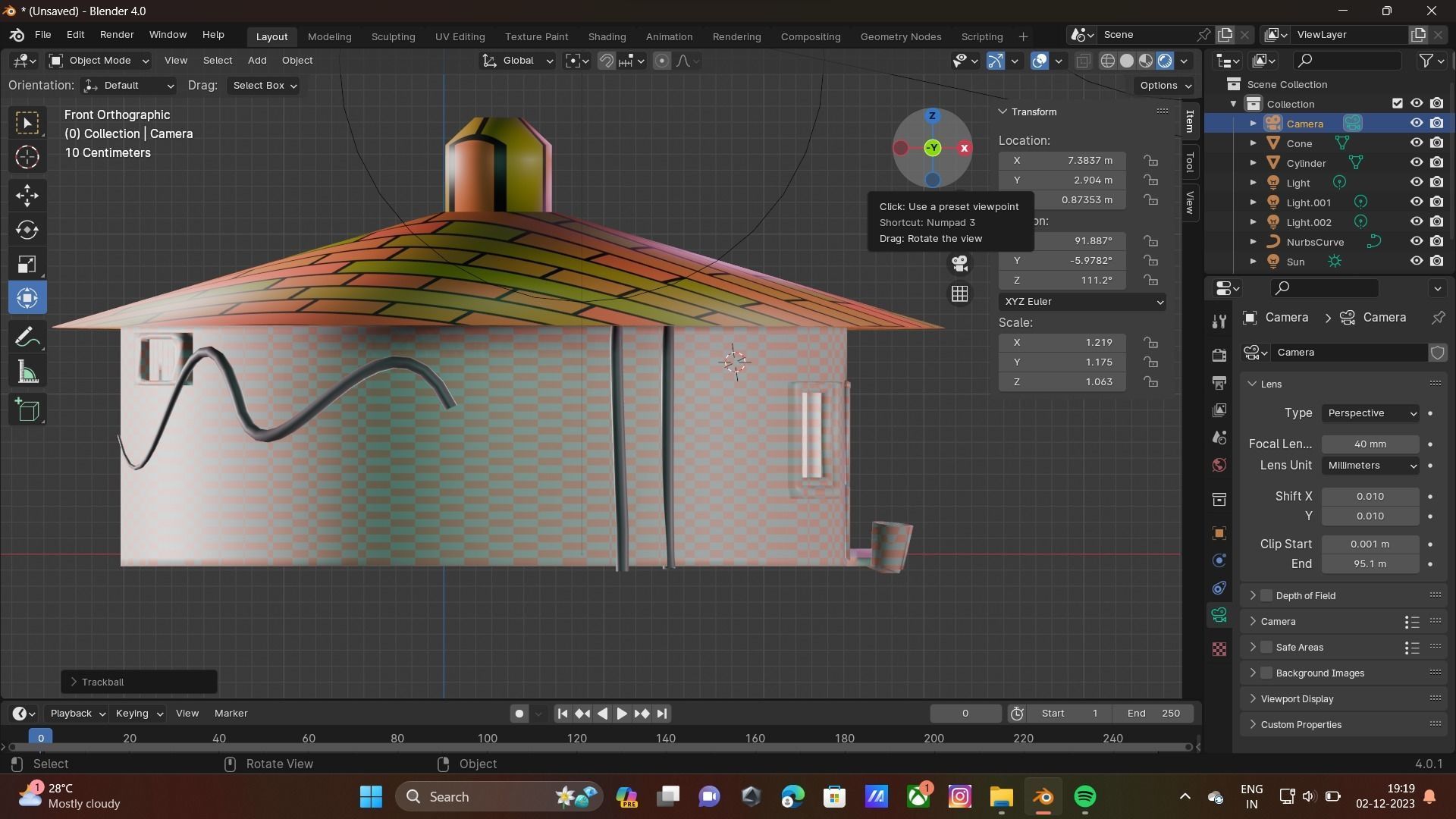1456x819 pixels.
Task: Open the Lens Unit Millimeters dropdown
Action: (1370, 466)
